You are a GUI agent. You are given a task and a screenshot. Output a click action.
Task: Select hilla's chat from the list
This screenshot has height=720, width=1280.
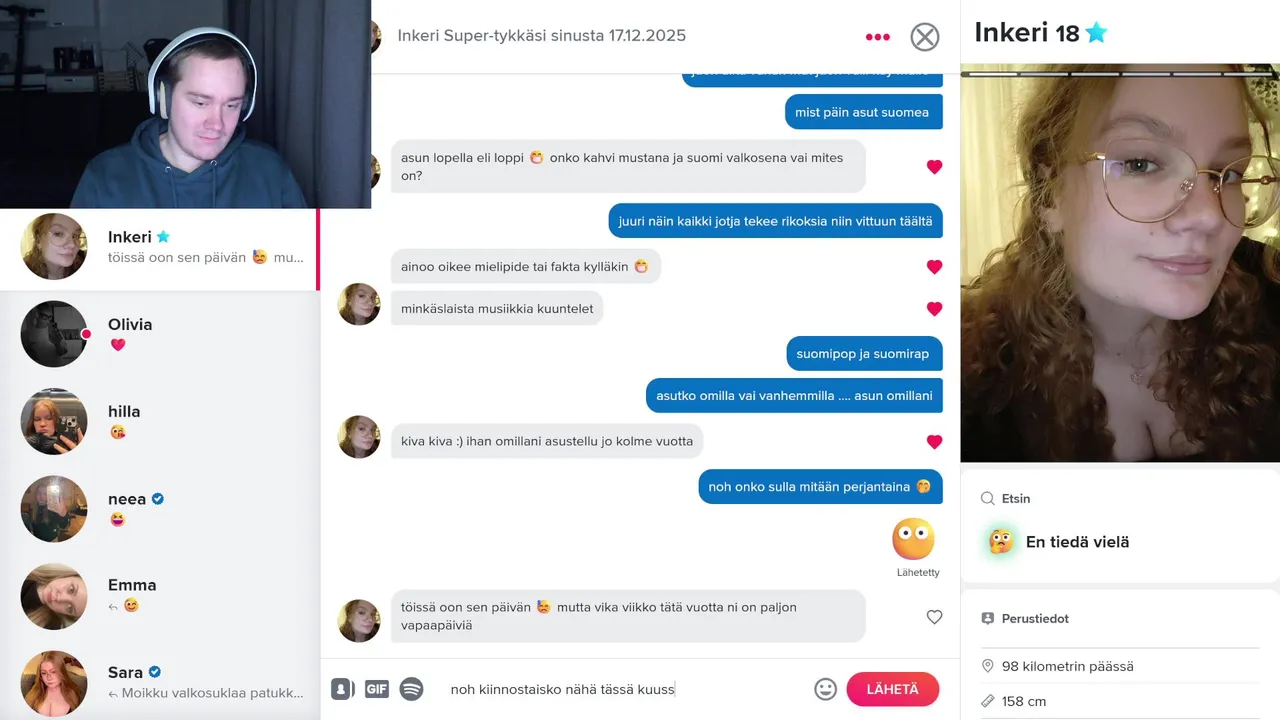point(160,421)
